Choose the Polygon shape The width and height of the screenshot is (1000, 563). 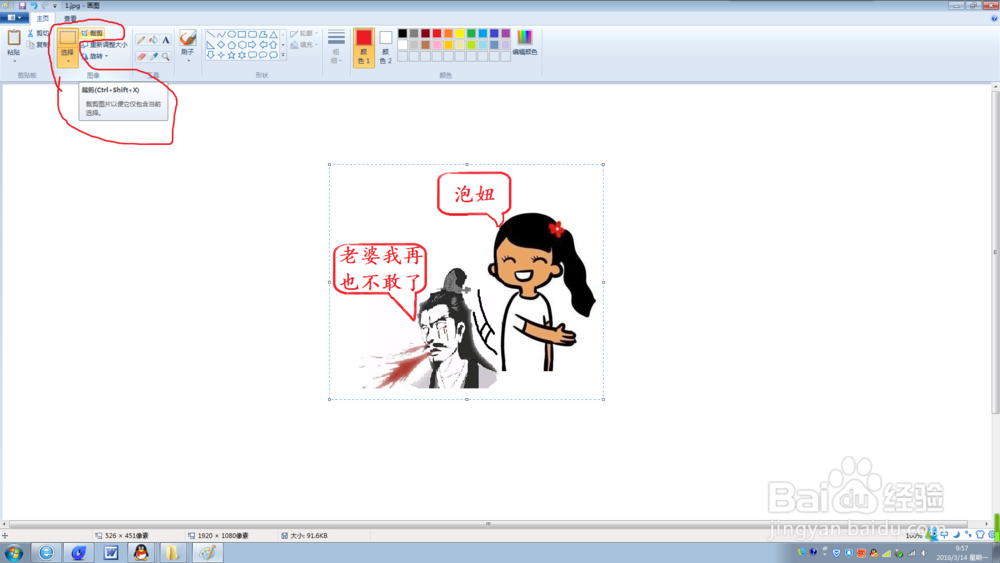[263, 34]
